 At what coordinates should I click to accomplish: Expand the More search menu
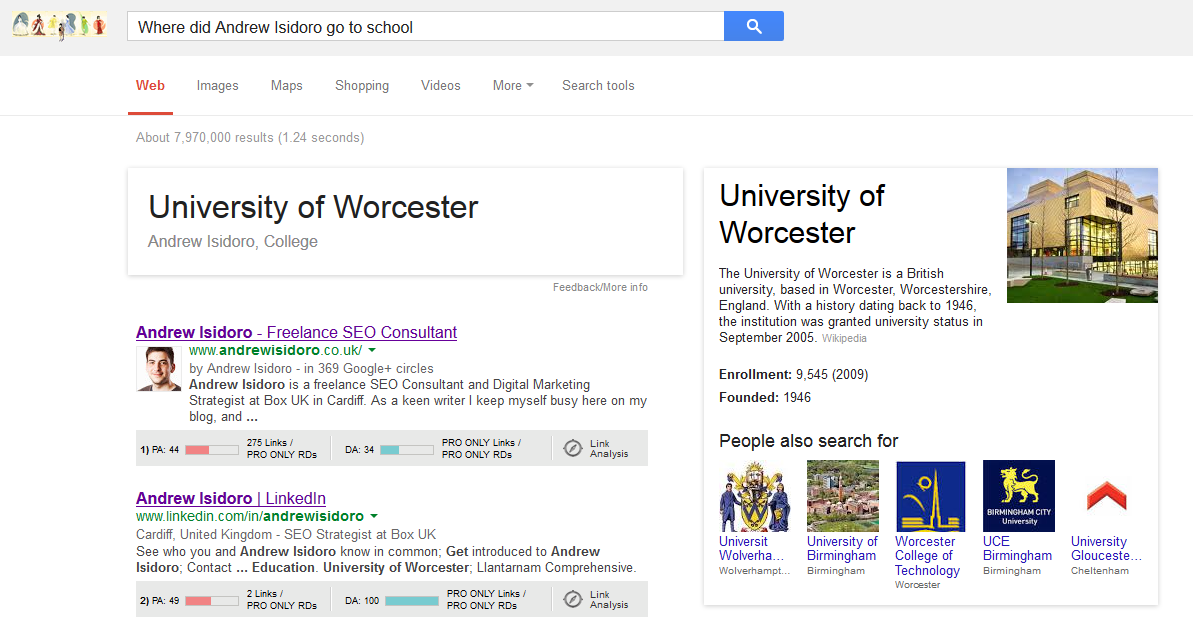[x=512, y=86]
